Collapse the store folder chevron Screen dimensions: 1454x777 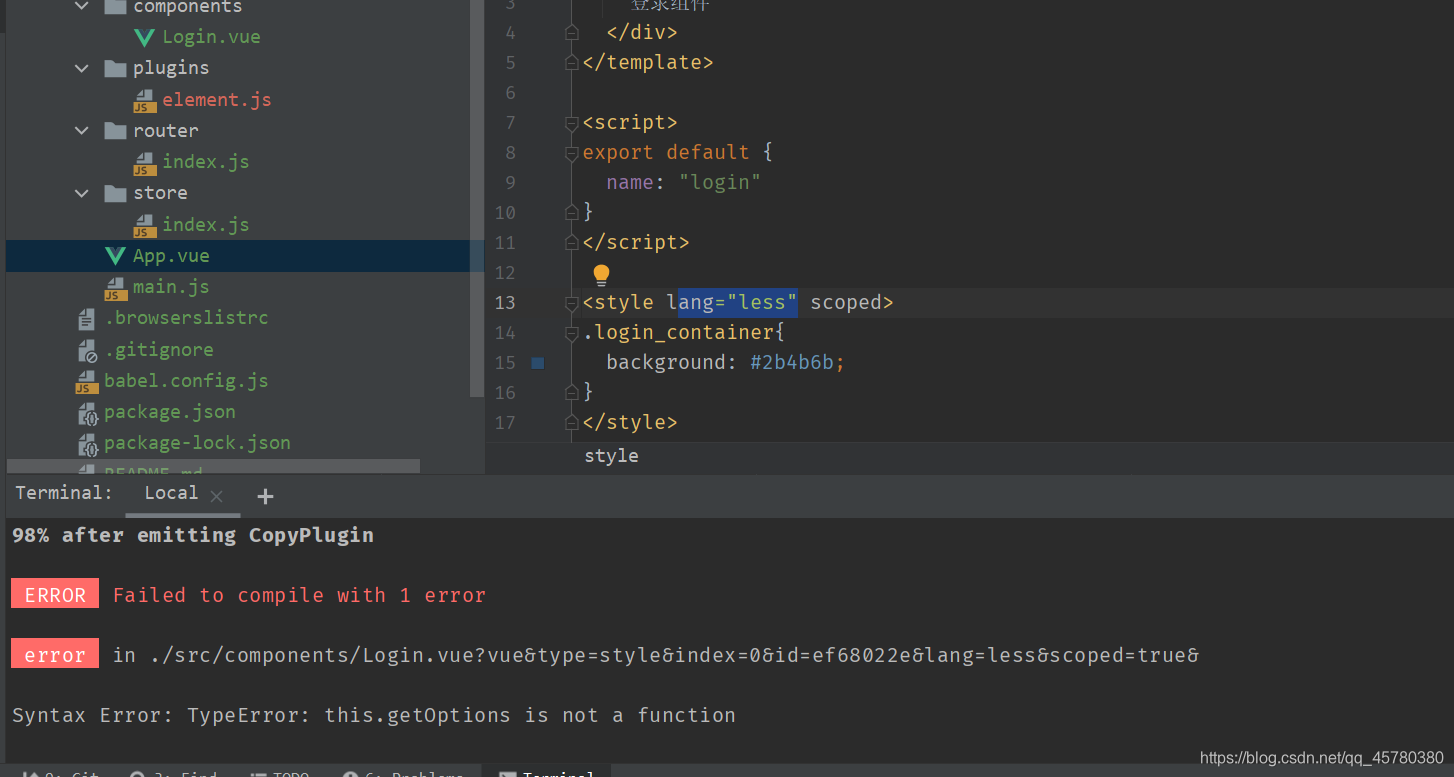82,193
